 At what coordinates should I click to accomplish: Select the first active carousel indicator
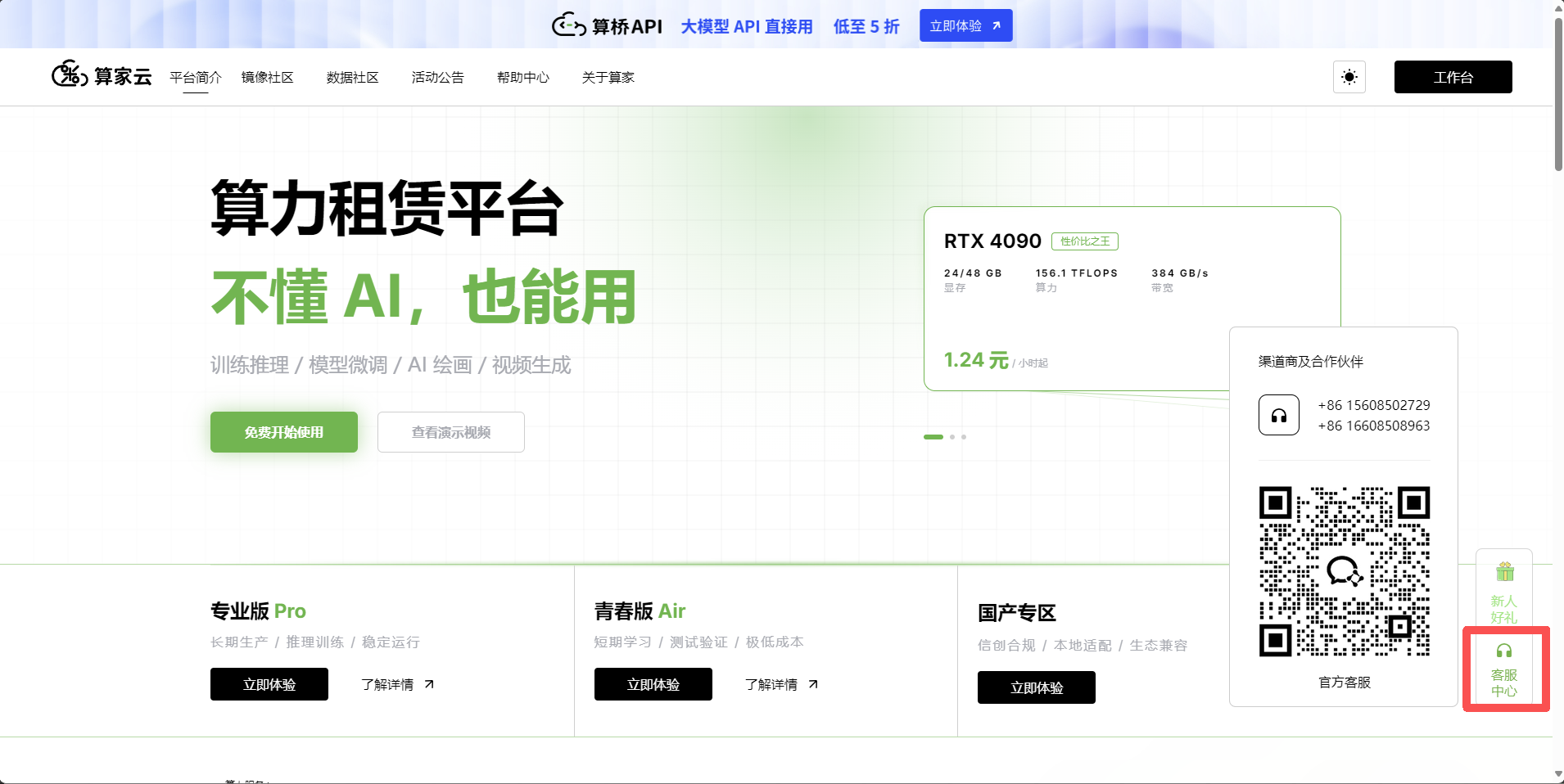(933, 437)
